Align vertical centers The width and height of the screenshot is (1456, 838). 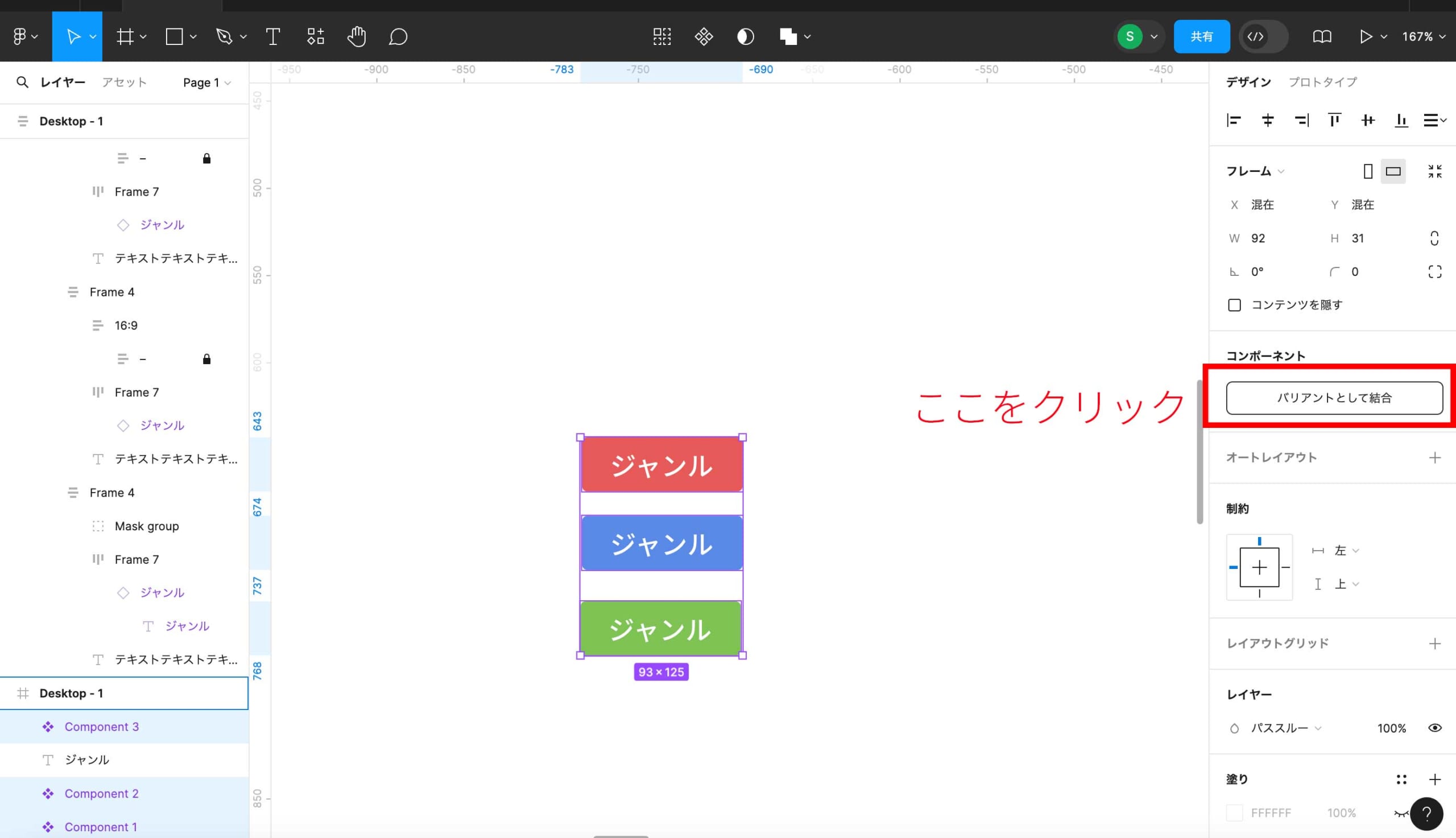(x=1368, y=120)
